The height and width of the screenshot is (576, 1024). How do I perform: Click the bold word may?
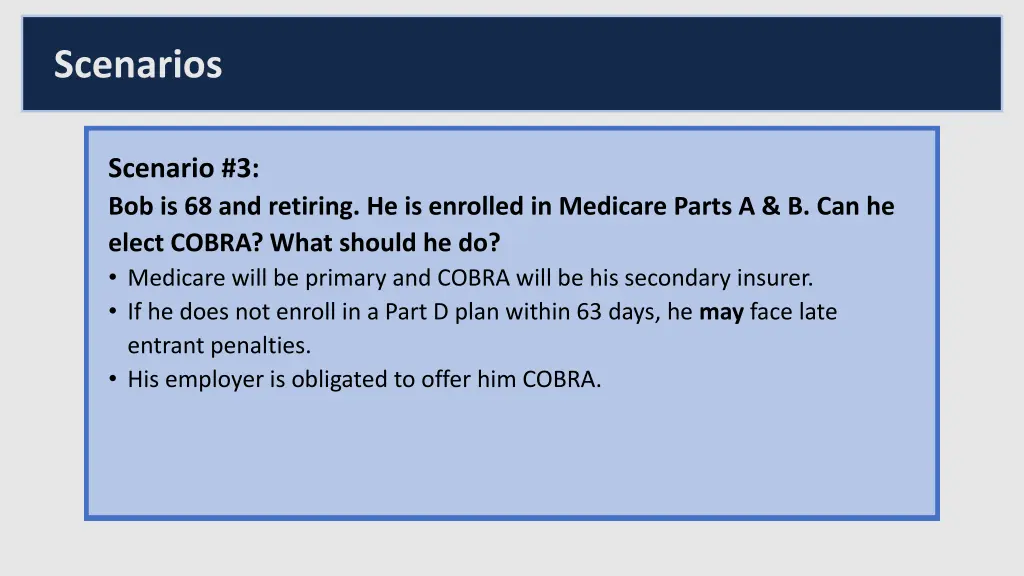pos(721,313)
